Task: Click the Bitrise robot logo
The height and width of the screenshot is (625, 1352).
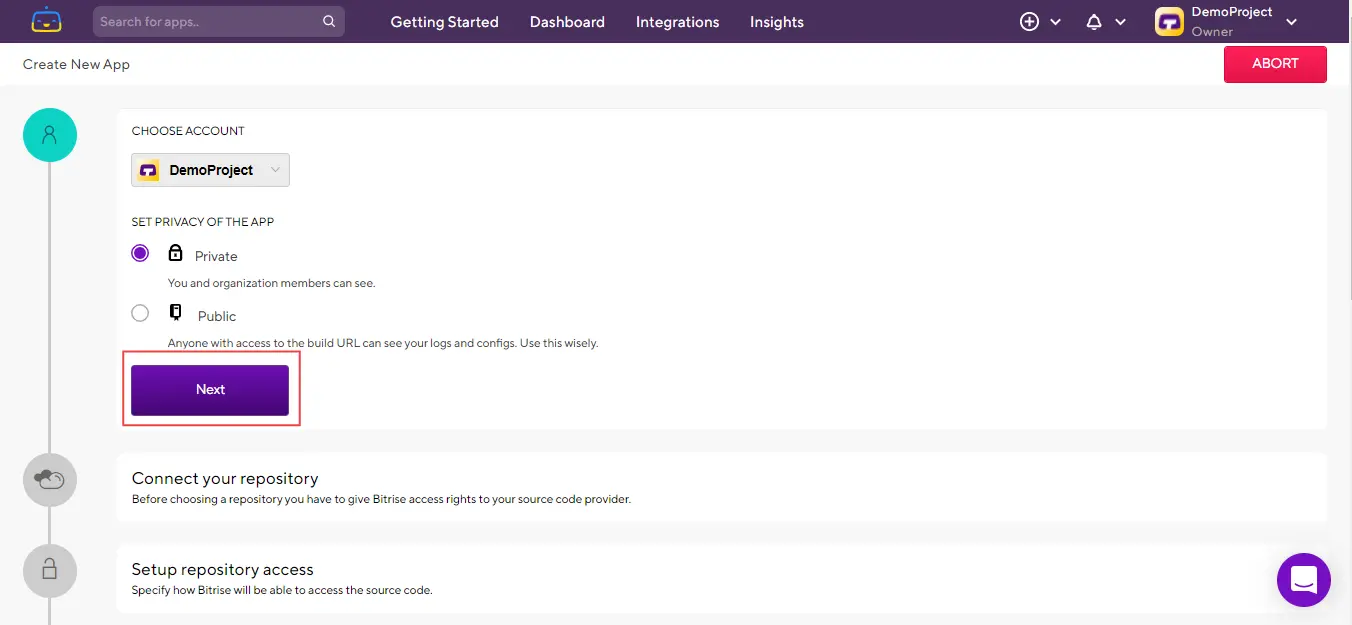Action: 46,21
